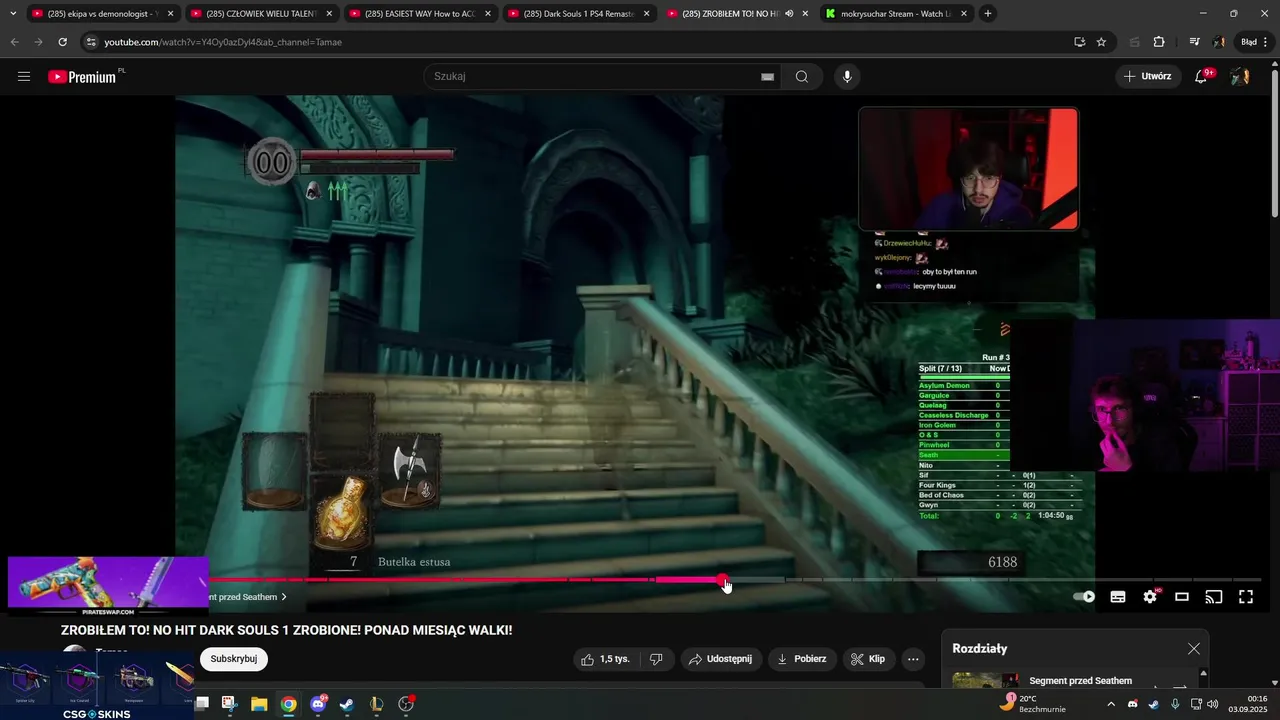Click the Subskrybuj subscribe button
Viewport: 1280px width, 720px height.
tap(234, 659)
